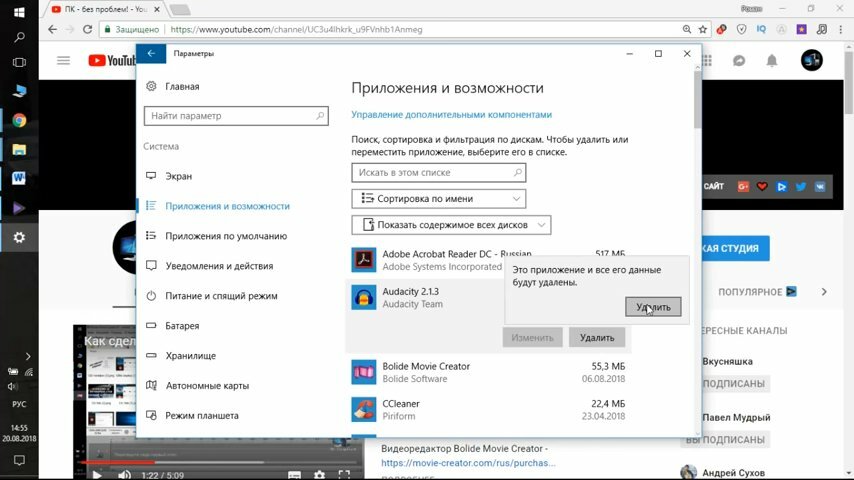The image size is (854, 480).
Task: Open YouTube notifications bell
Action: [772, 60]
